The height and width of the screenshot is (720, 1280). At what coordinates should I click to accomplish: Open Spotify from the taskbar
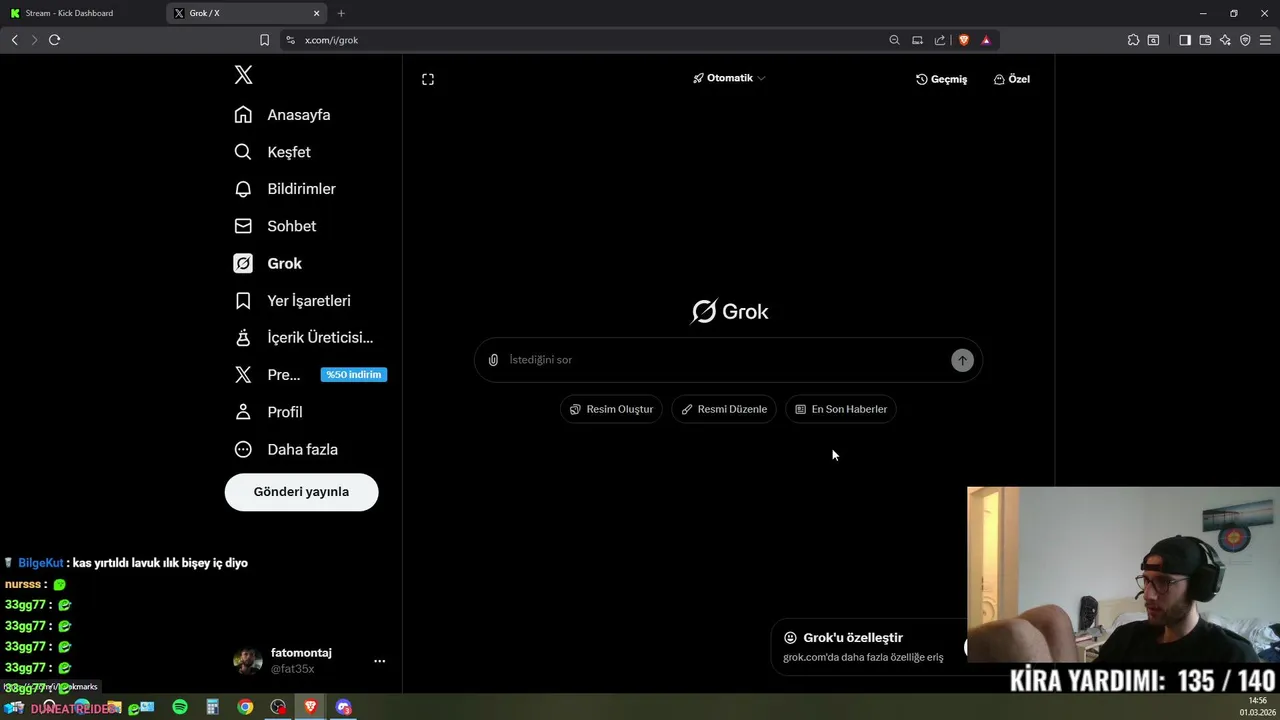pos(180,707)
